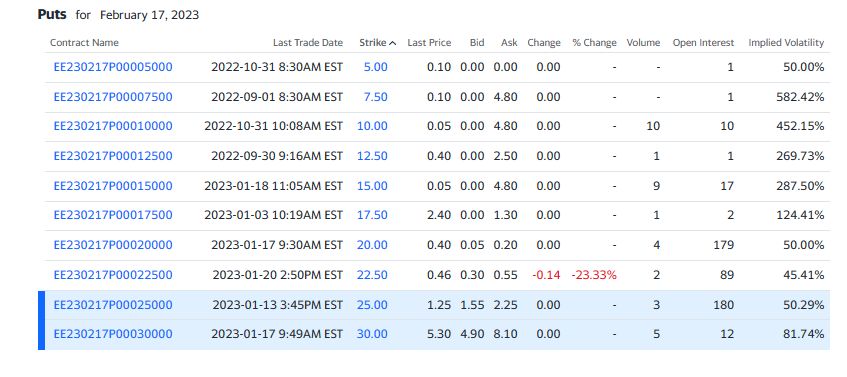
Task: Sort by Implied Volatility column header
Action: pos(786,43)
